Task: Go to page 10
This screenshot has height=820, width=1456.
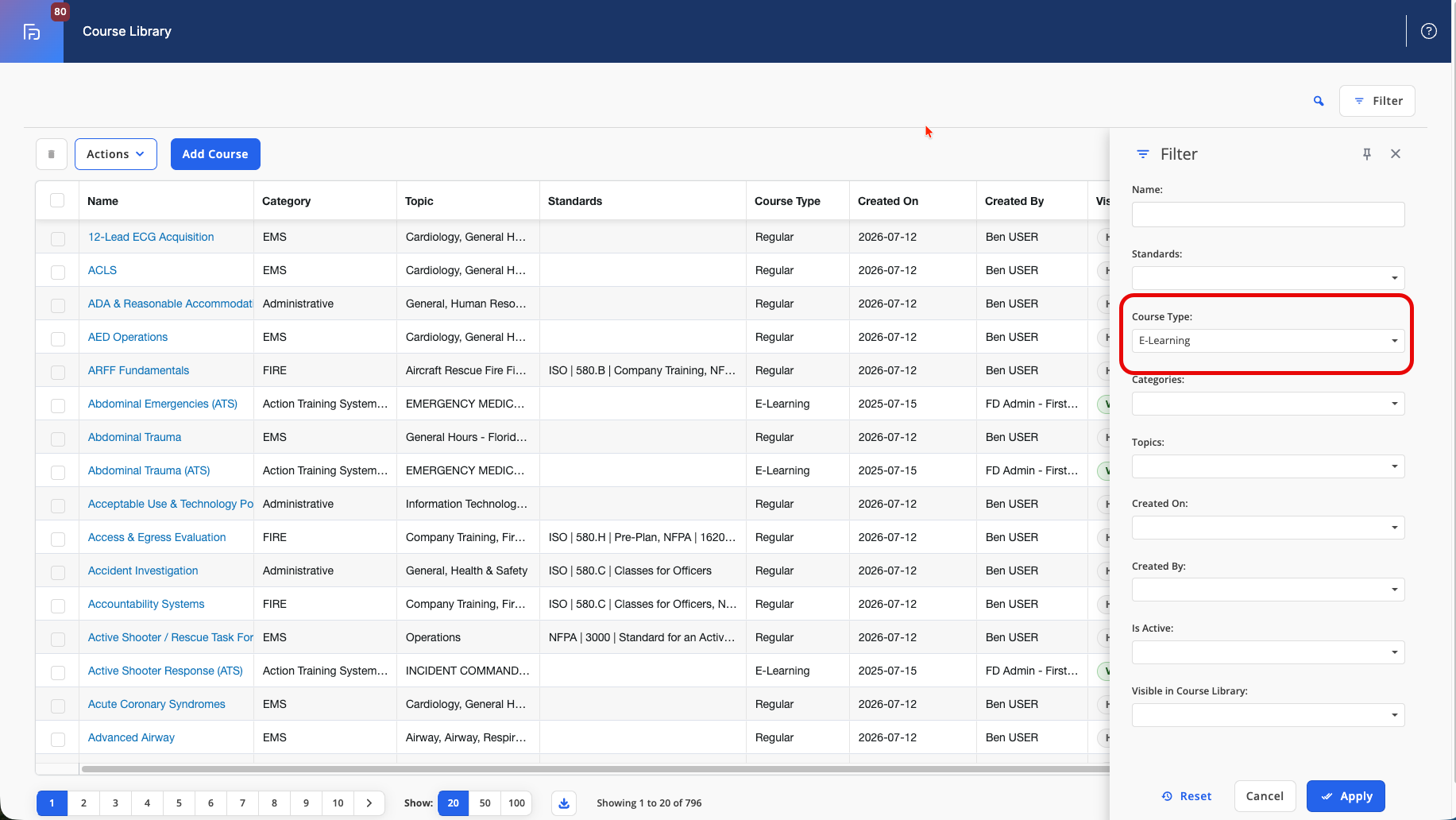Action: pyautogui.click(x=338, y=803)
